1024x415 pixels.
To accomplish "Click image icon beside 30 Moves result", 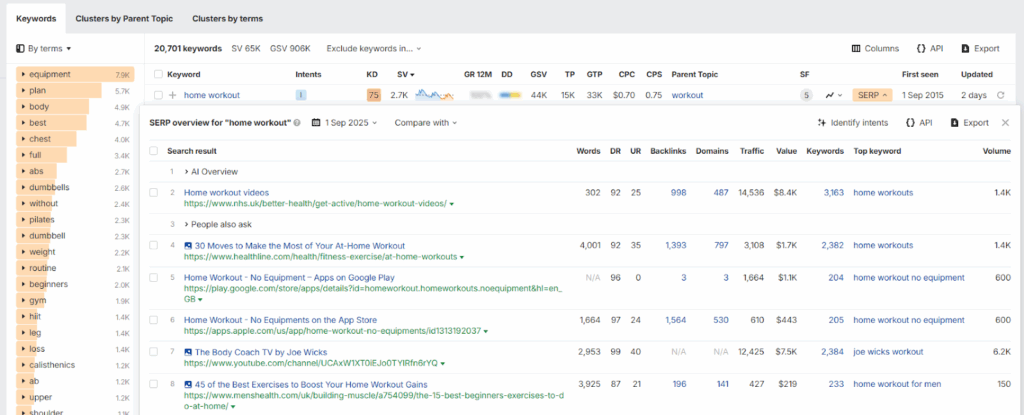I will click(188, 246).
